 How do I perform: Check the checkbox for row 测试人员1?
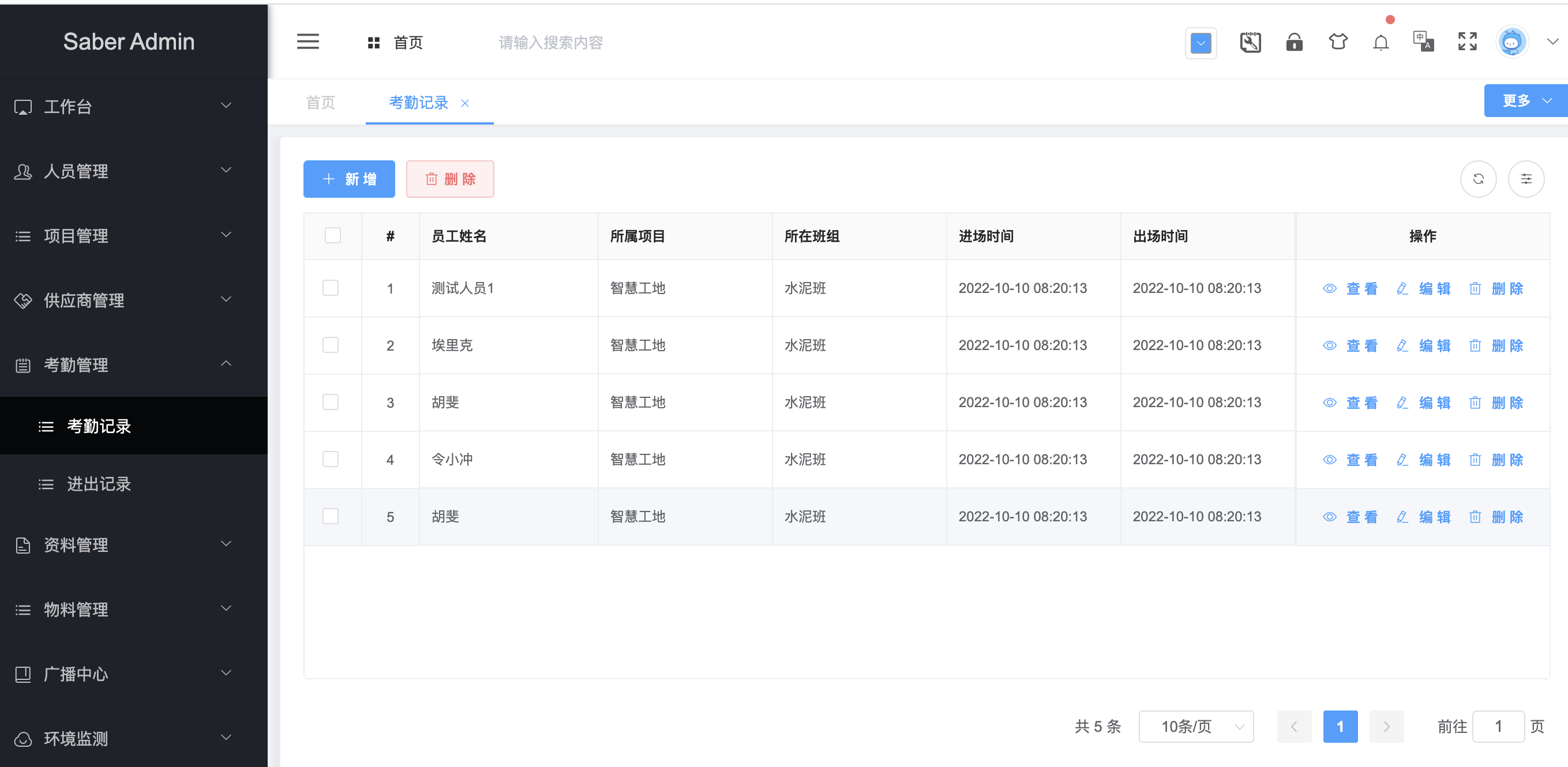click(330, 288)
